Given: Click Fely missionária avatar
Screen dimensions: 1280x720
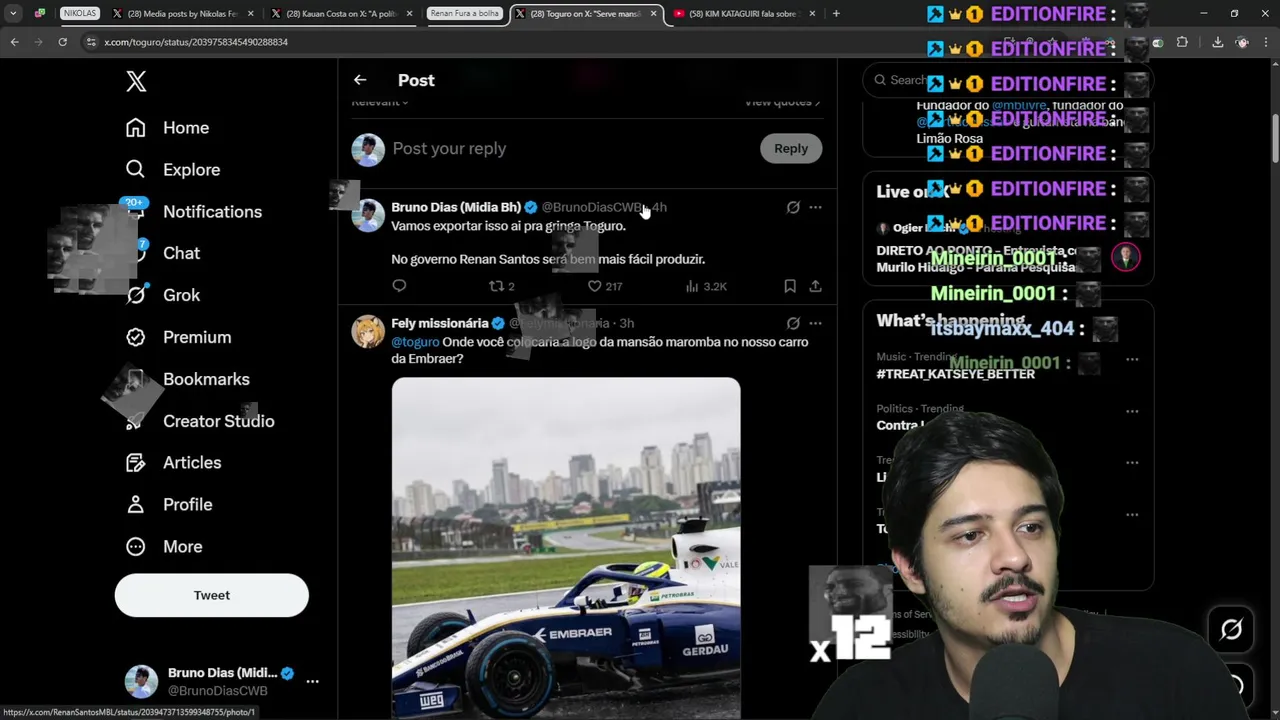Looking at the screenshot, I should tap(368, 332).
